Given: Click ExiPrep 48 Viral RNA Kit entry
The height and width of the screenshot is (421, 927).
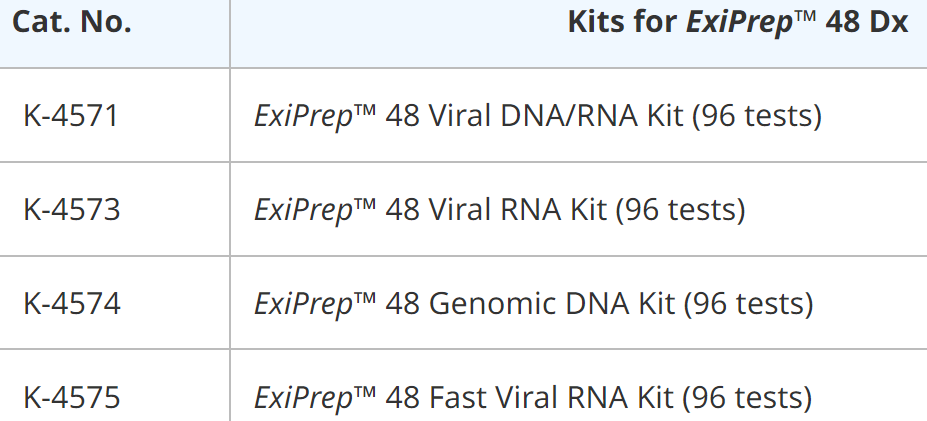Looking at the screenshot, I should tap(500, 209).
